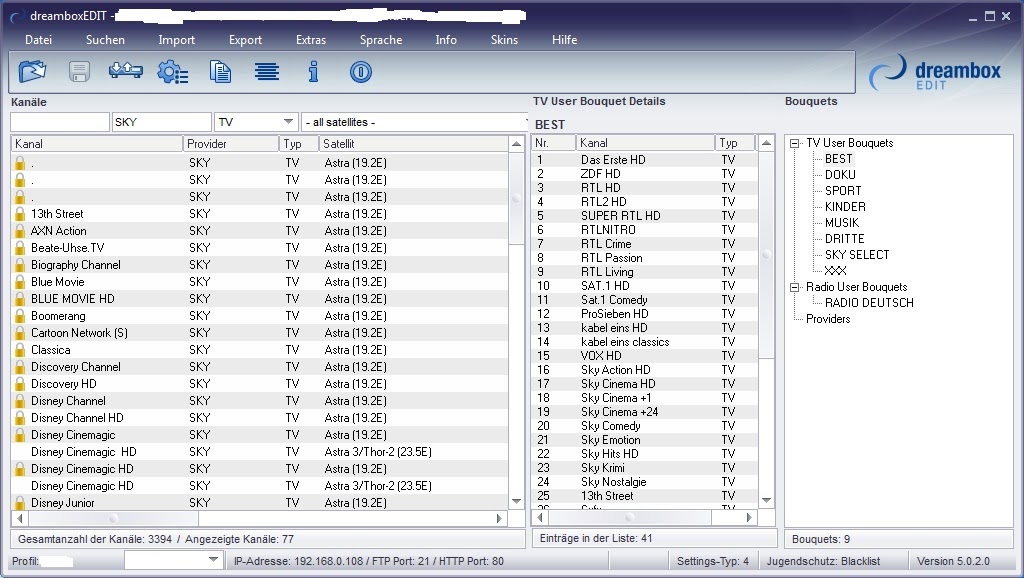Collapse the Radio User Bouquets tree node
Screen dimensions: 1024x578
point(794,287)
